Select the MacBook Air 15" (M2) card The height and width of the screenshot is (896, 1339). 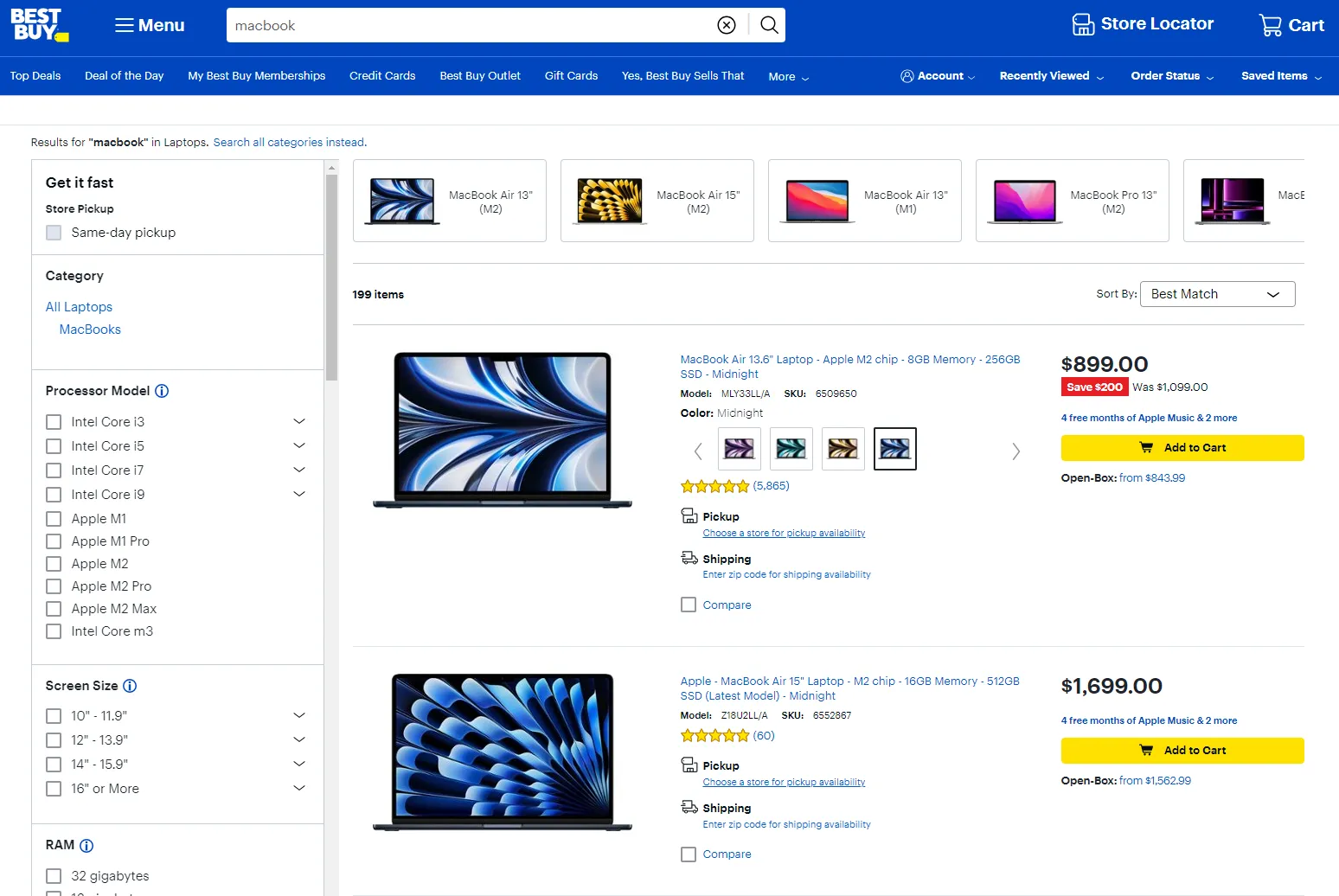657,201
